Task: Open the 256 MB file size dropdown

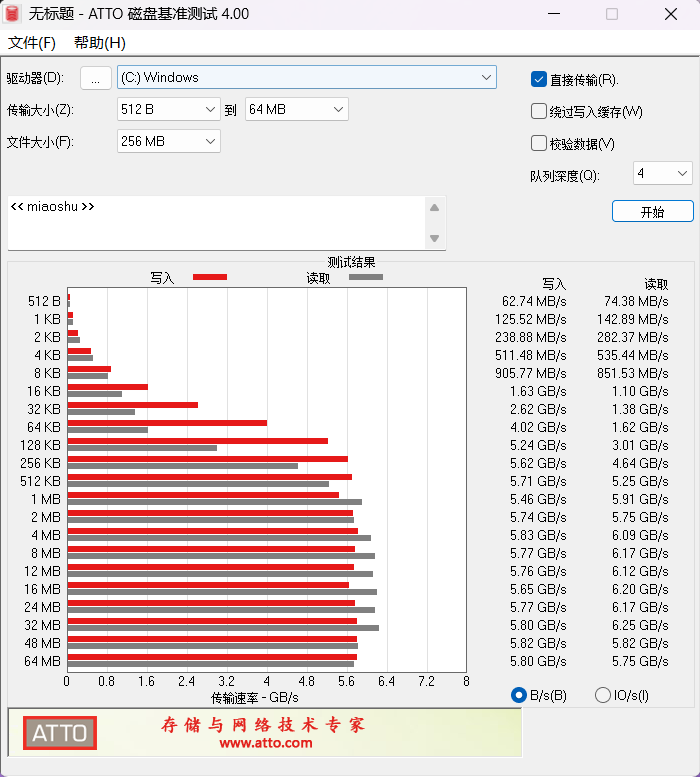Action: pyautogui.click(x=168, y=141)
